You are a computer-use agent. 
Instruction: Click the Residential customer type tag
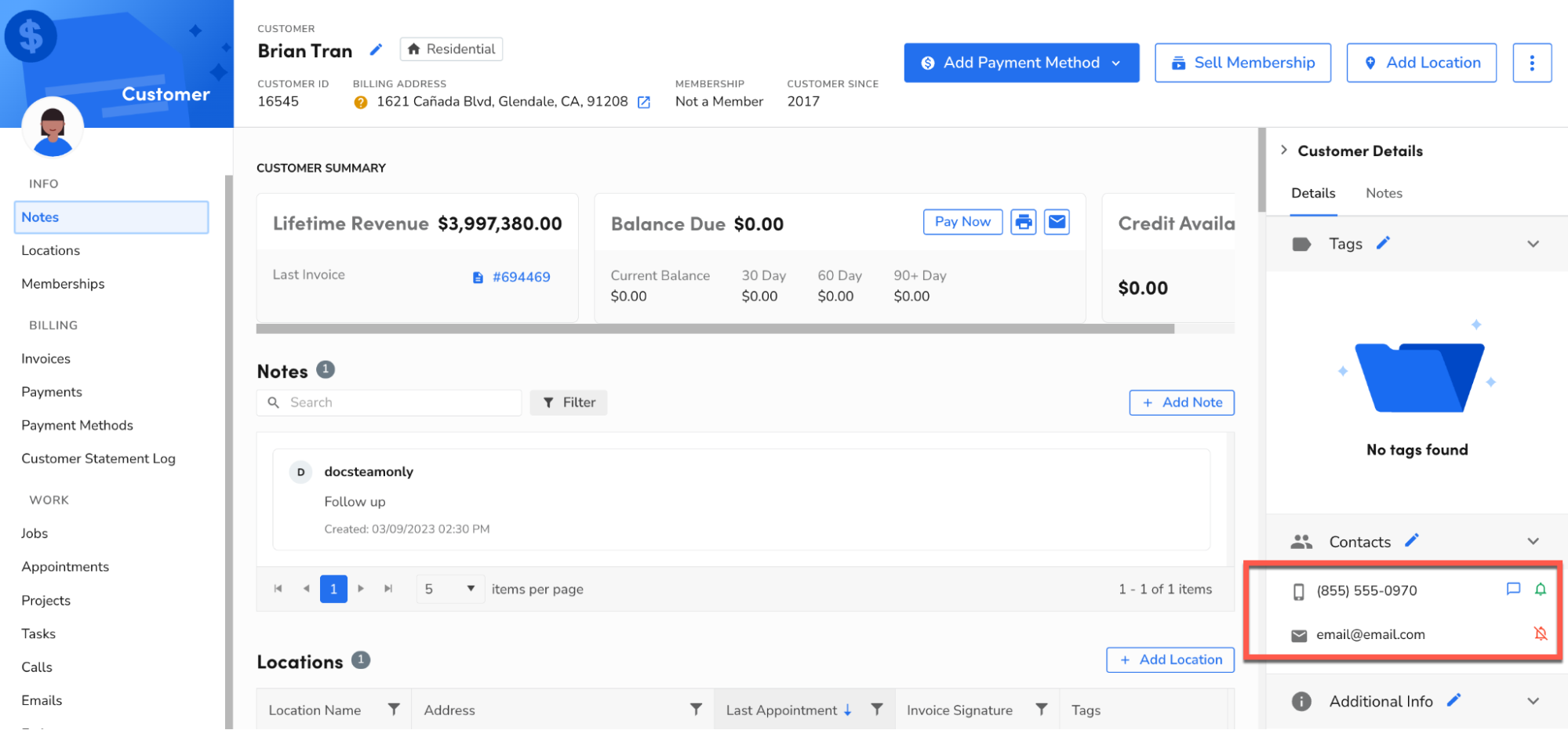point(451,49)
